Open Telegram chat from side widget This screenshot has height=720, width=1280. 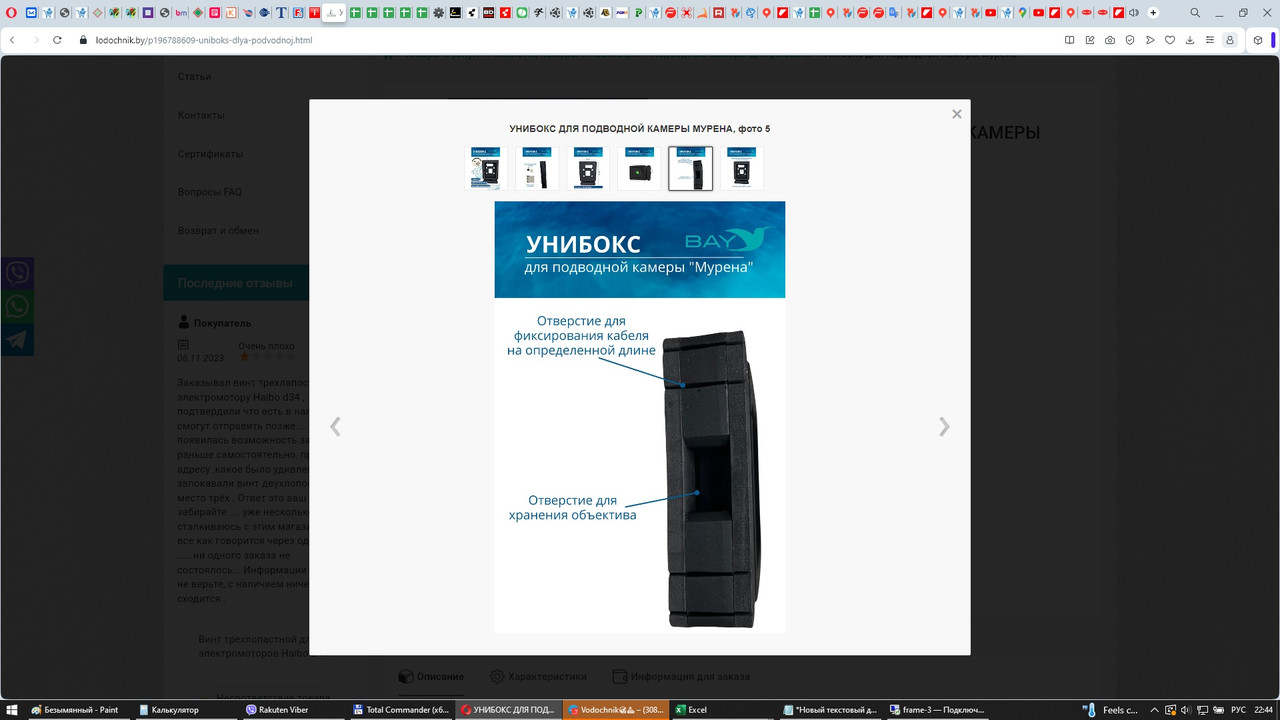17,339
